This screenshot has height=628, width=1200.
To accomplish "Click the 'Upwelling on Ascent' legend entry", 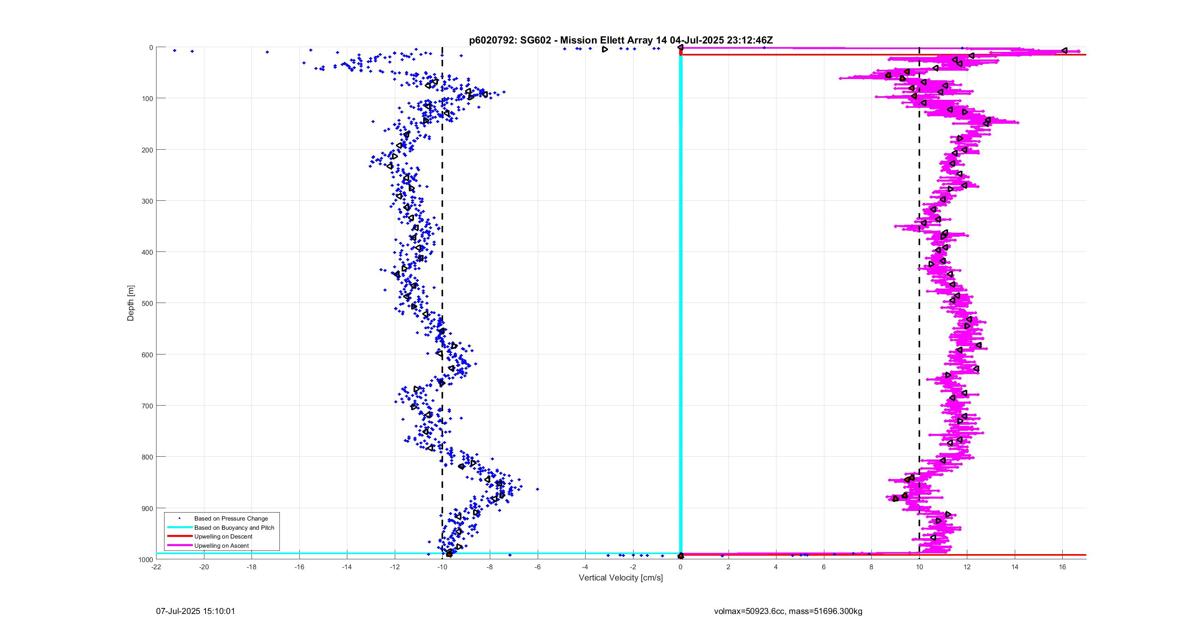I will [221, 545].
